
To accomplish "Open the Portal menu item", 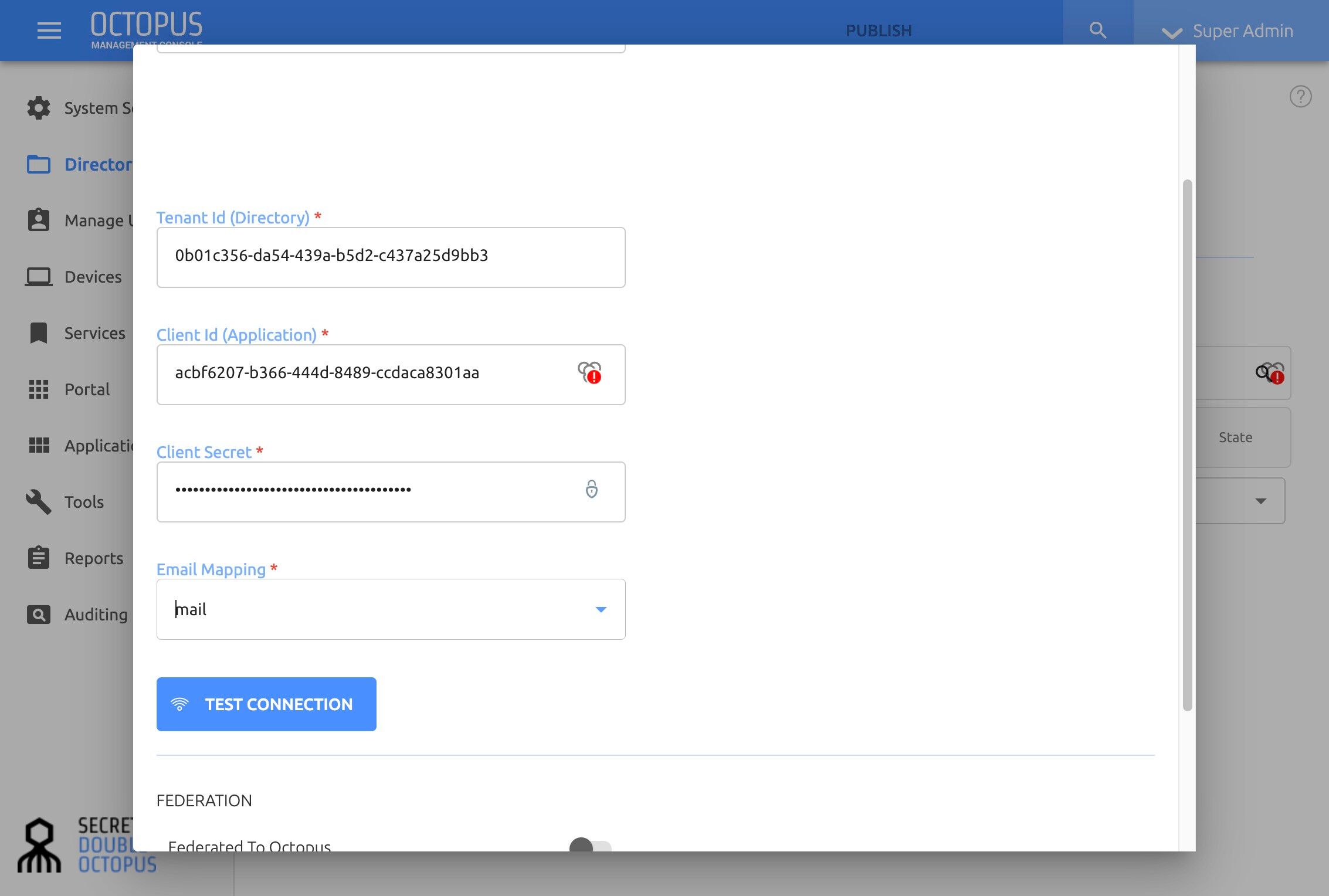I will [x=87, y=389].
